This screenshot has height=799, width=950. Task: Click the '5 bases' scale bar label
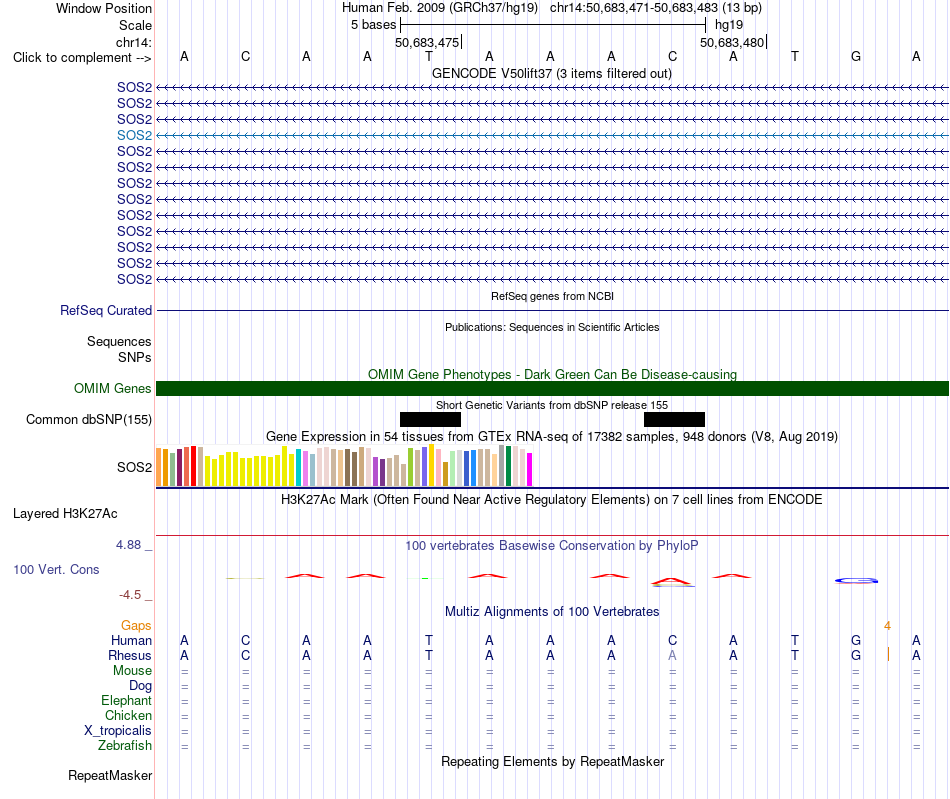(x=373, y=25)
